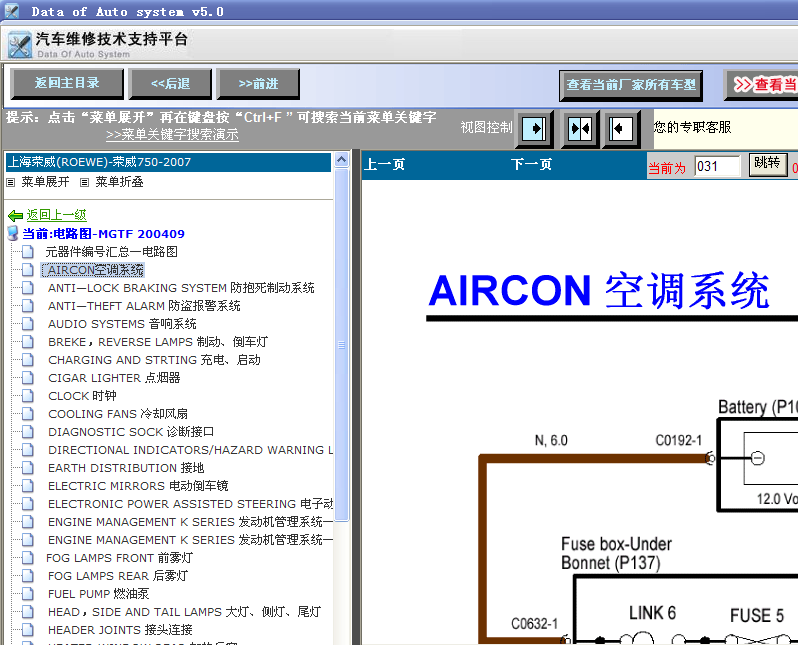This screenshot has height=645, width=798.
Task: Click page icon beside CLOCK 时钟
Action: 27,396
